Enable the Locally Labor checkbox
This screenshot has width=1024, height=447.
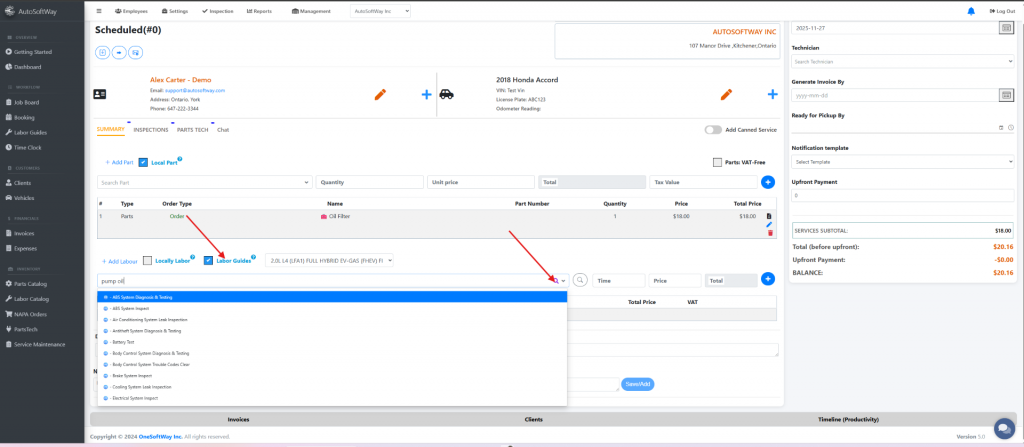click(x=148, y=260)
